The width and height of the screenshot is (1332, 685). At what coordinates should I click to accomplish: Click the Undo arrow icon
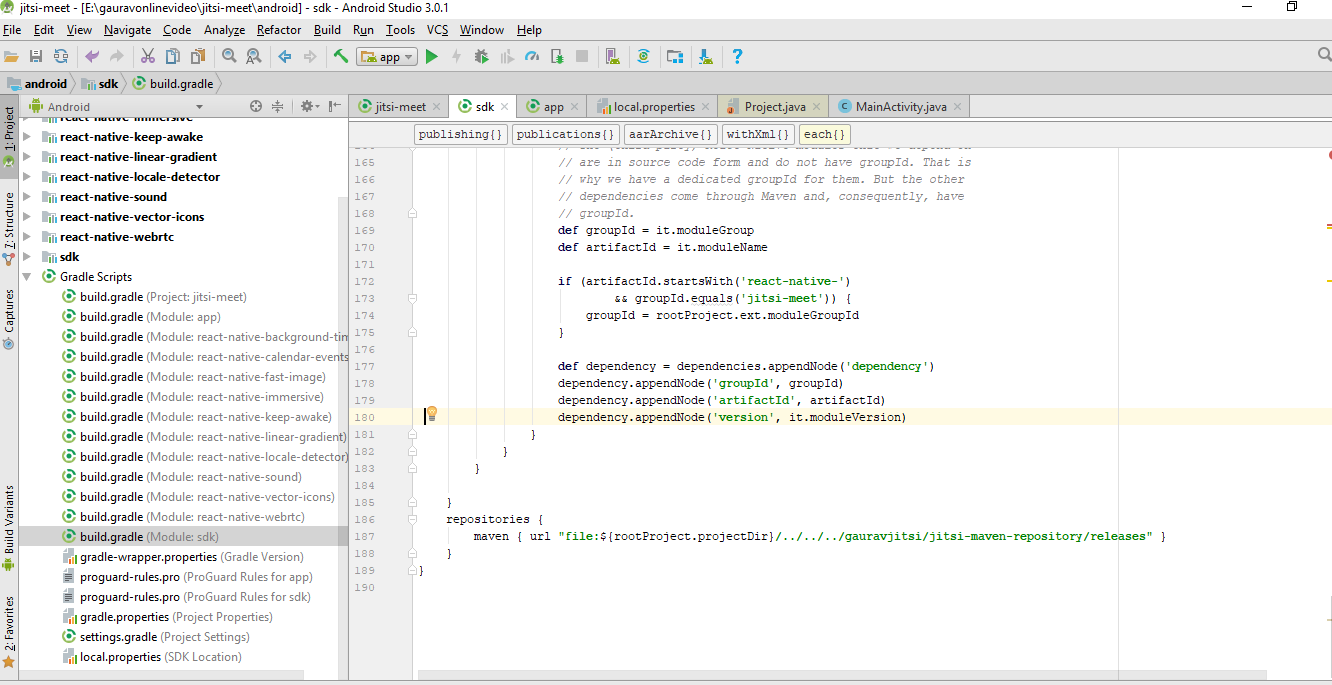pos(92,57)
